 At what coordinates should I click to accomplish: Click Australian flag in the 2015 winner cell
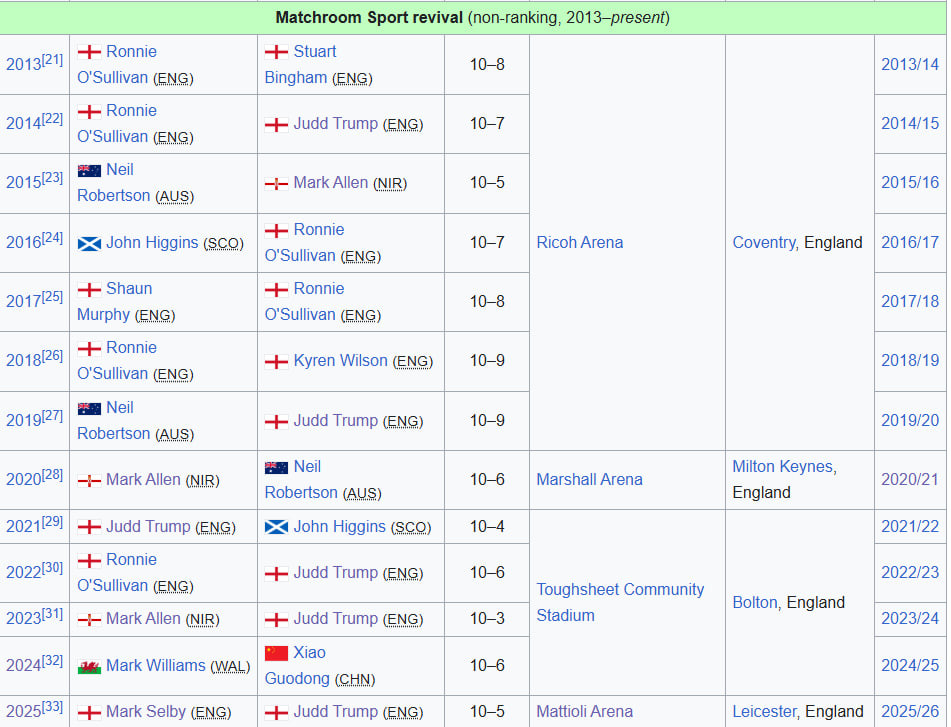(89, 170)
